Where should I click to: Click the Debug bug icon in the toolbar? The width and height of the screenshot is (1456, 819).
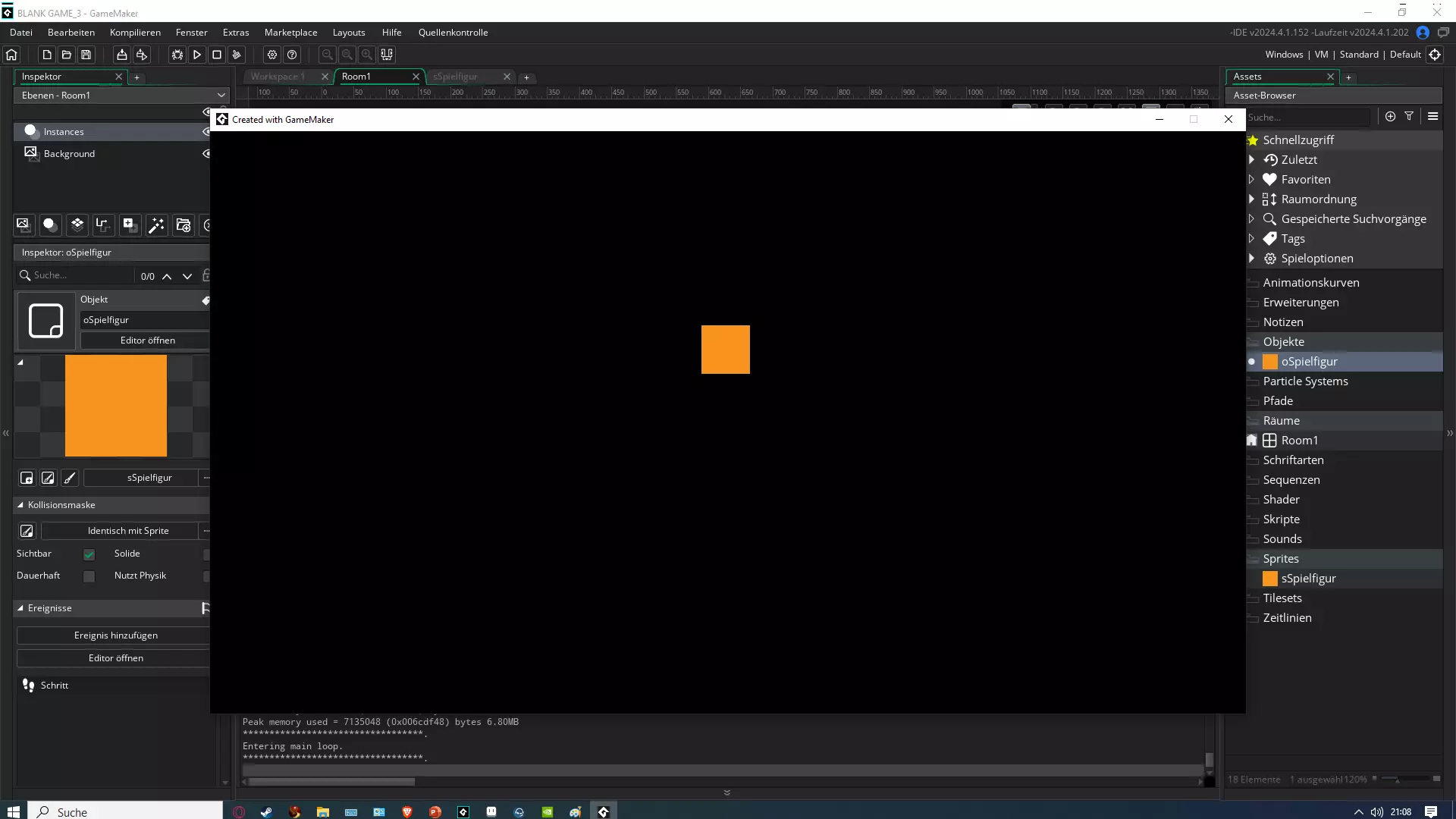(x=177, y=55)
